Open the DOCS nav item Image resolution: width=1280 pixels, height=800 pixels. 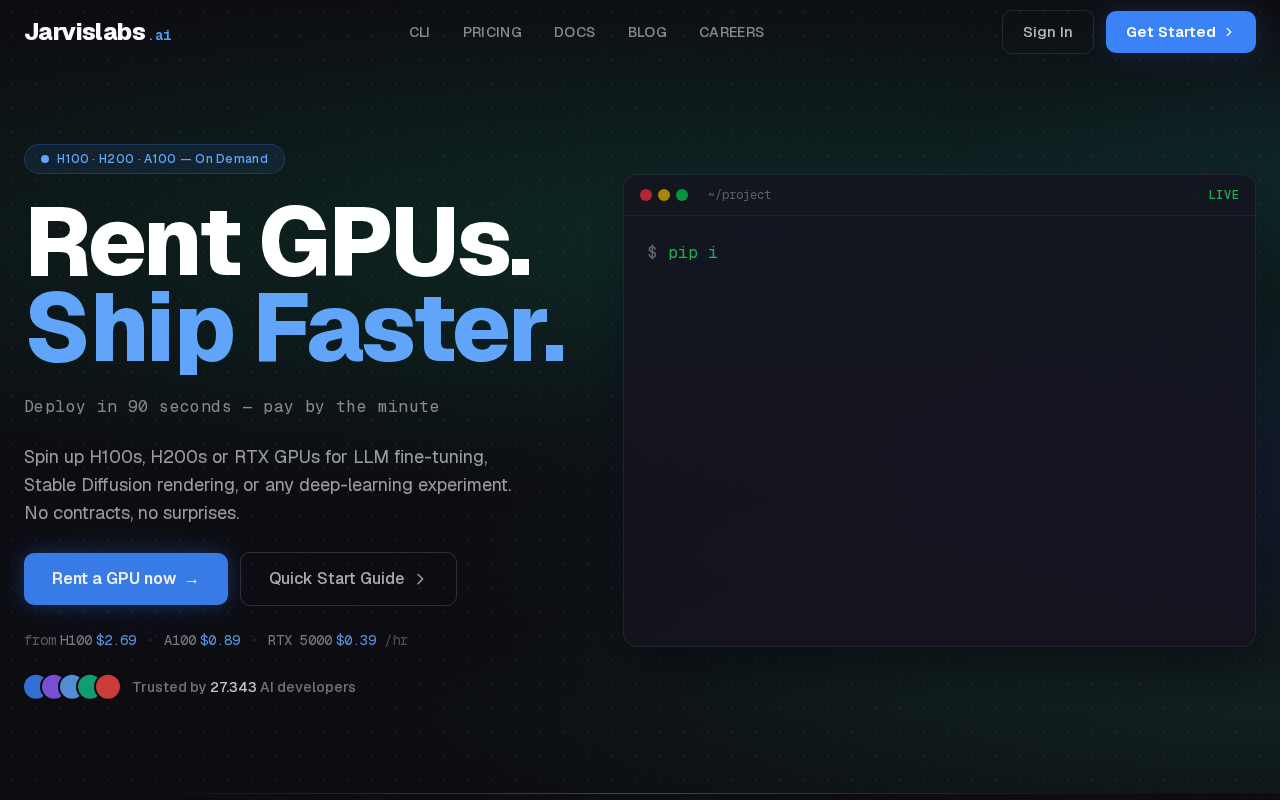point(575,32)
